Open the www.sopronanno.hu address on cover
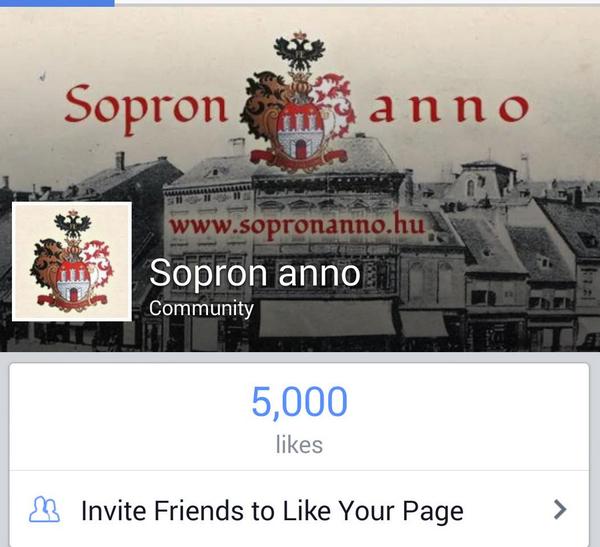Image resolution: width=600 pixels, height=547 pixels. 297,225
